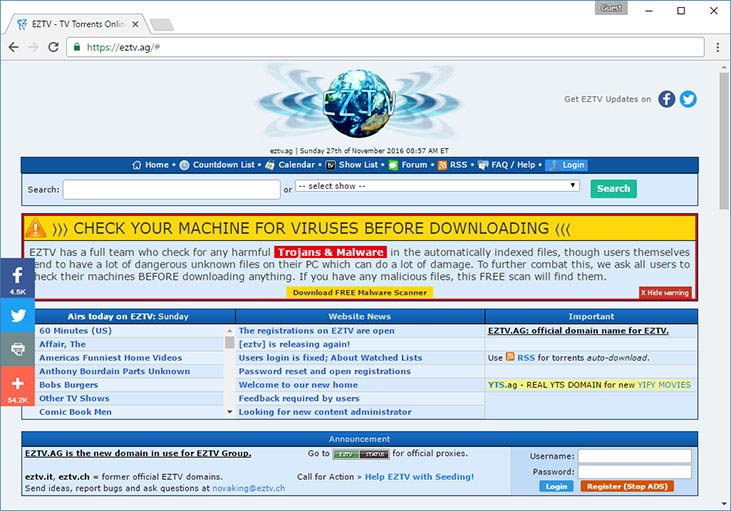
Task: Click the orange RSS icon in Important panel
Action: (510, 357)
